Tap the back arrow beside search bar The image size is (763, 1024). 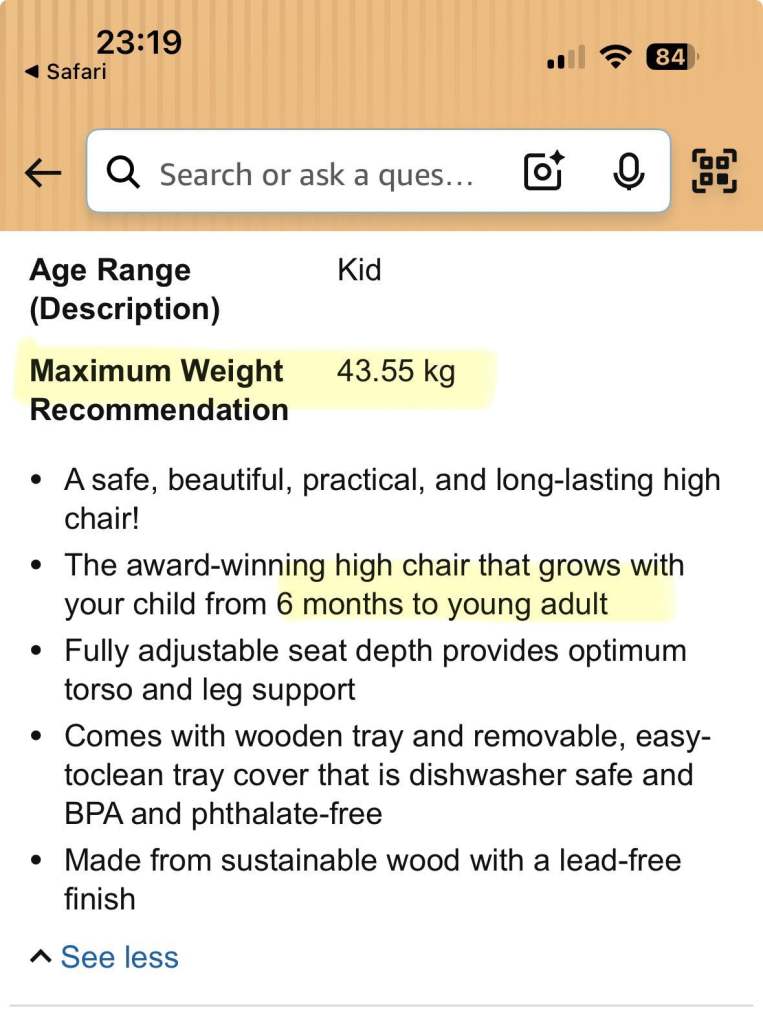43,174
